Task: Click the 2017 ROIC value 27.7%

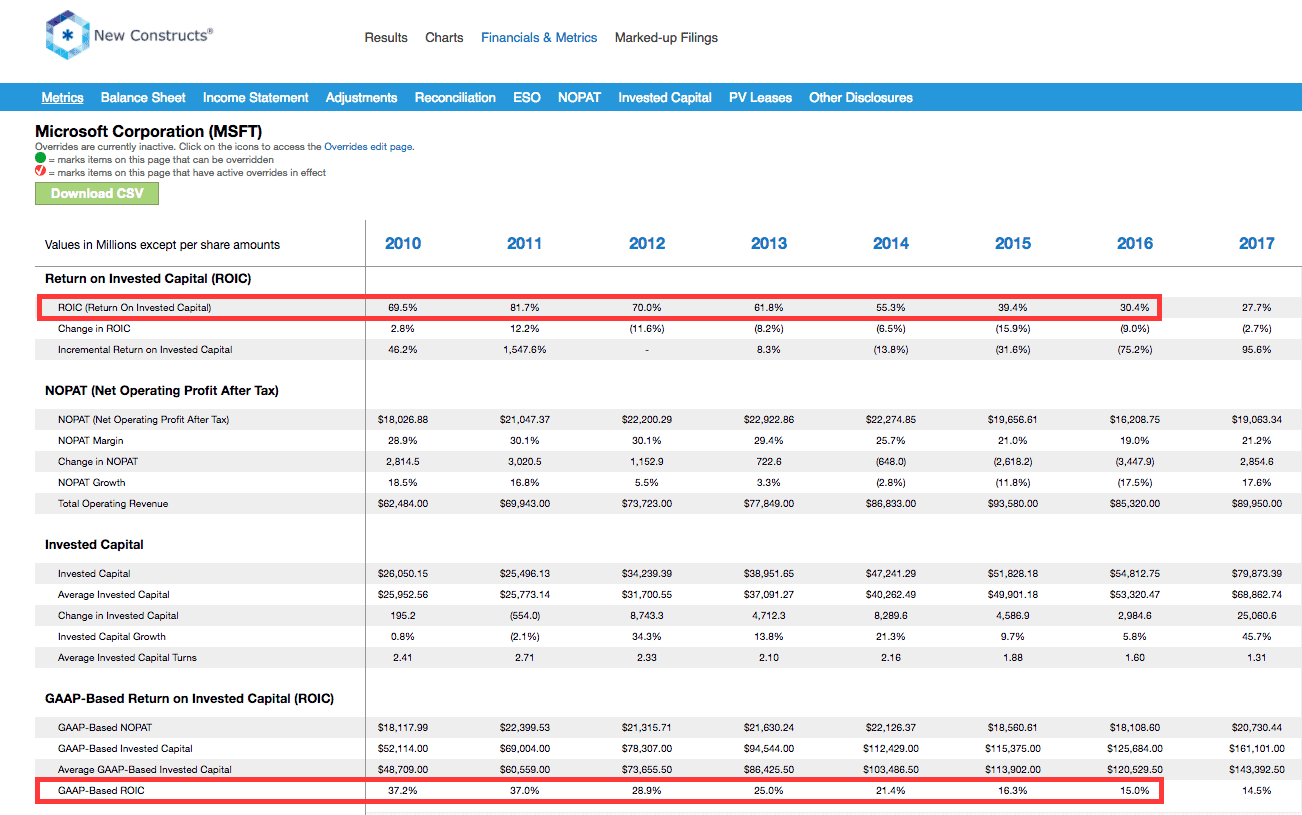Action: pos(1257,308)
